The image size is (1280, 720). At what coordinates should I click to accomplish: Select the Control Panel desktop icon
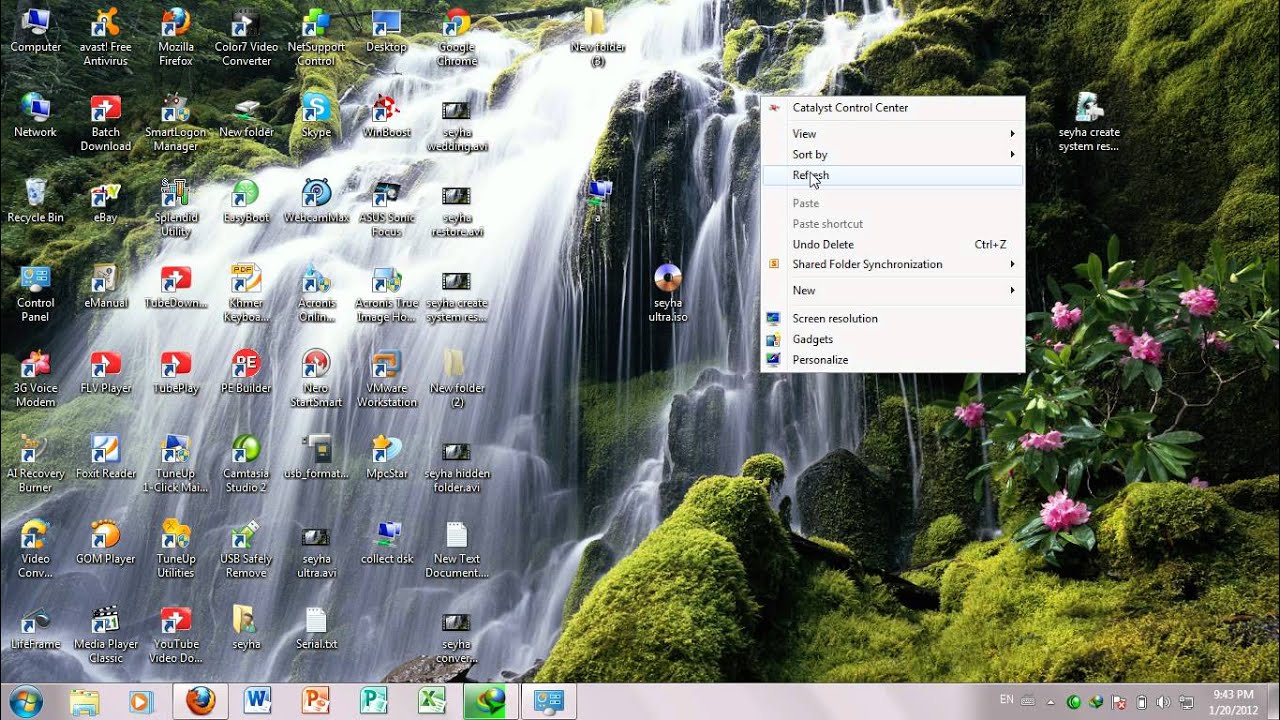point(35,293)
